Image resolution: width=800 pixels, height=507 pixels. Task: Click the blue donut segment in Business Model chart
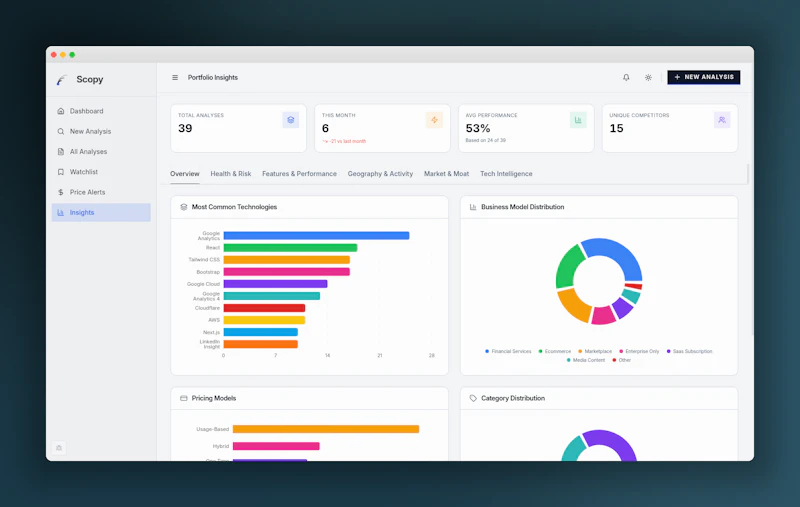pyautogui.click(x=619, y=252)
